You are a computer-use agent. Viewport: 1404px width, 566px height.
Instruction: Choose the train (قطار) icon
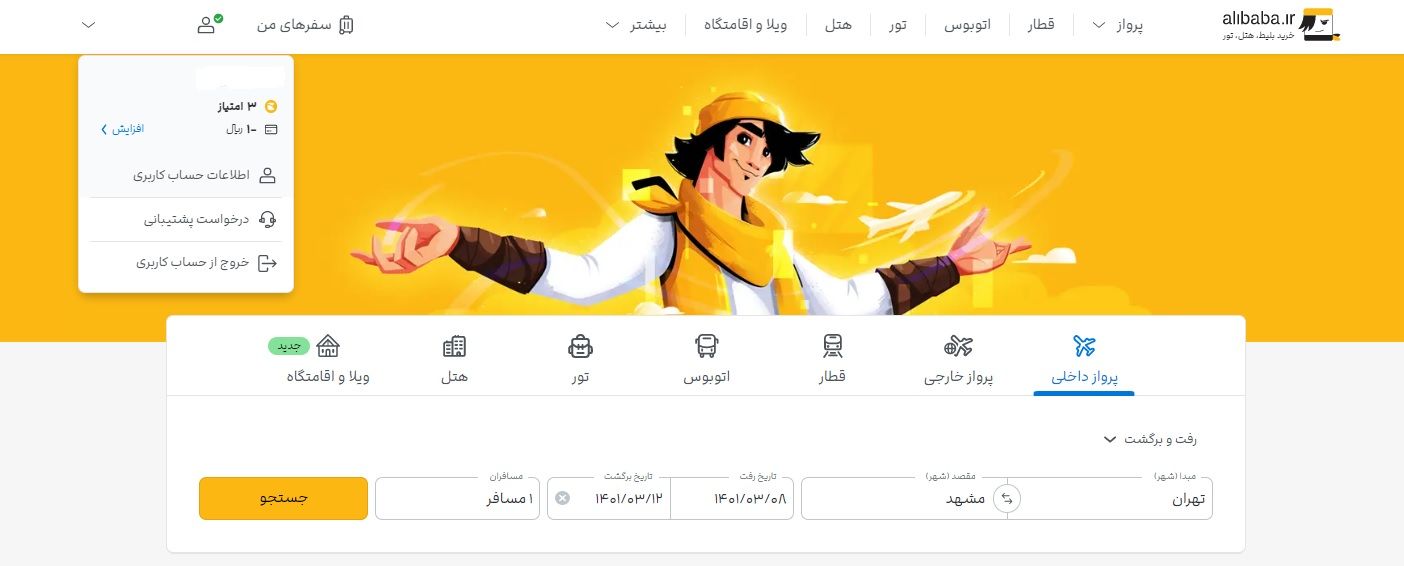tap(833, 347)
